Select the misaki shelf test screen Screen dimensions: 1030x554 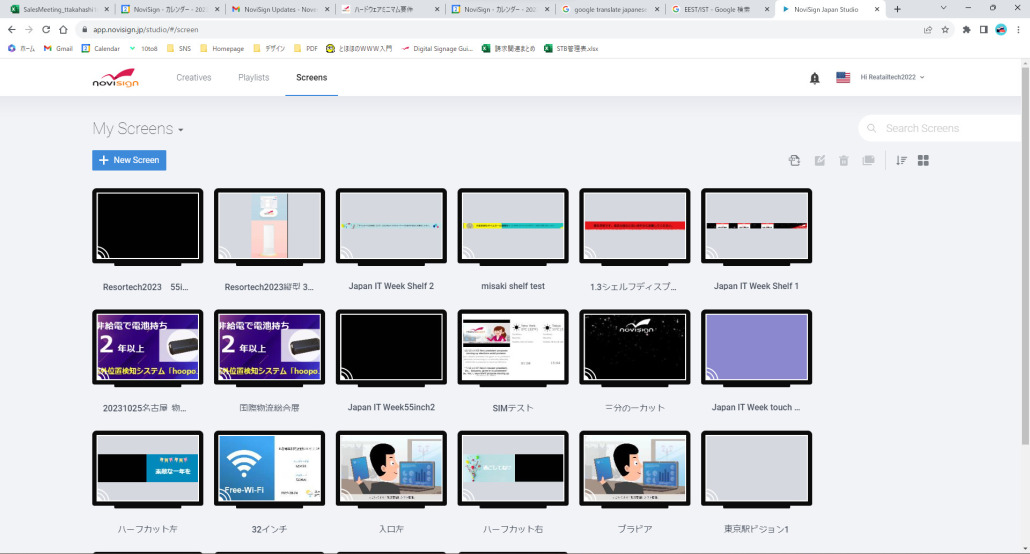[x=513, y=226]
